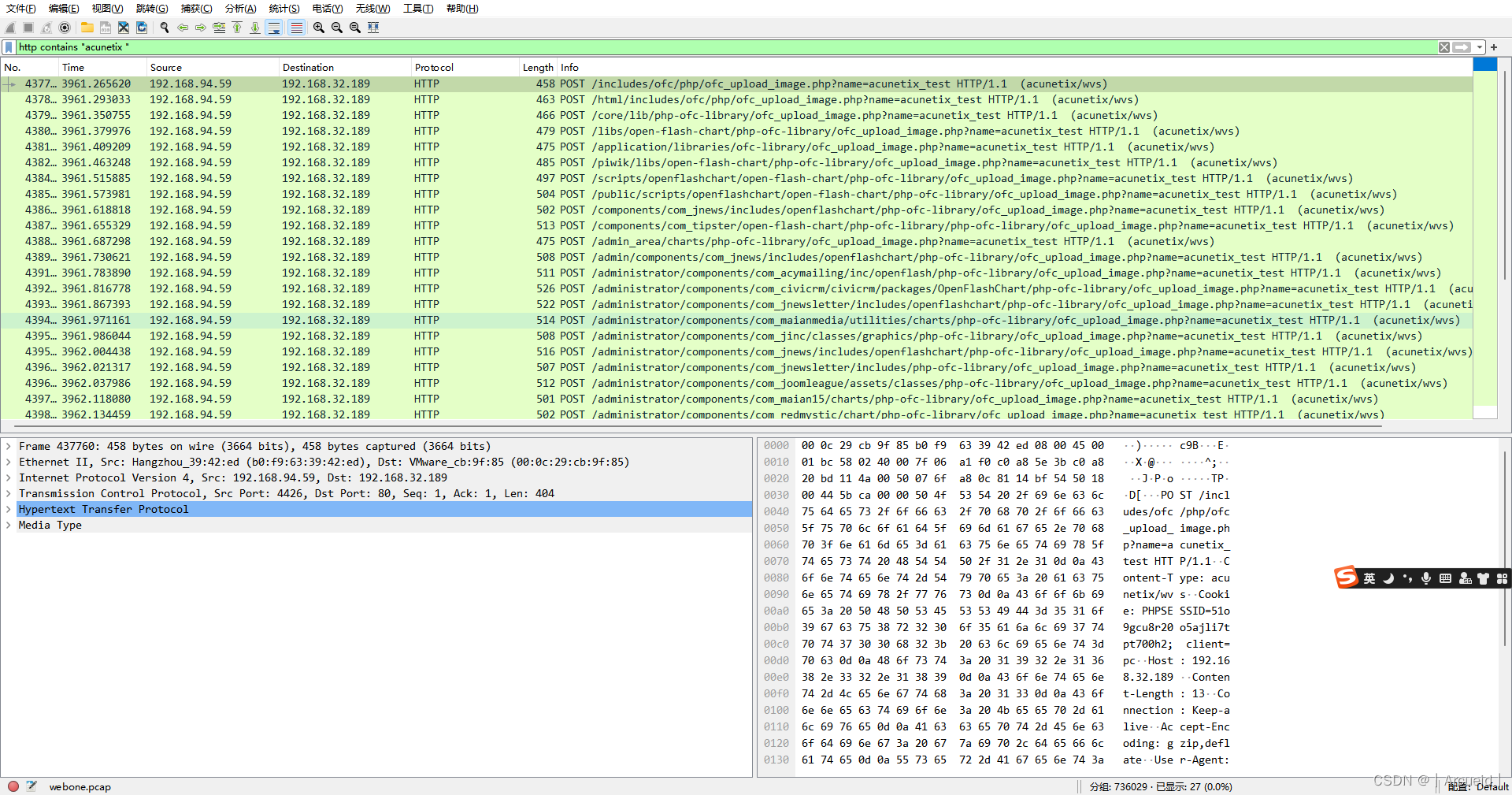Open the 统计(S) menu
Image resolution: width=1512 pixels, height=795 pixels.
[x=284, y=9]
